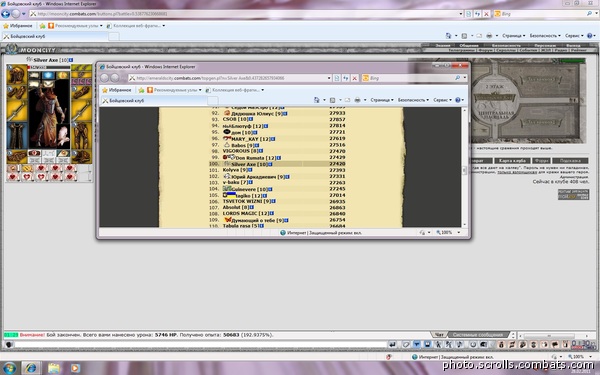
Task: Open Windows Explorer folder on the taskbar
Action: pos(54,368)
